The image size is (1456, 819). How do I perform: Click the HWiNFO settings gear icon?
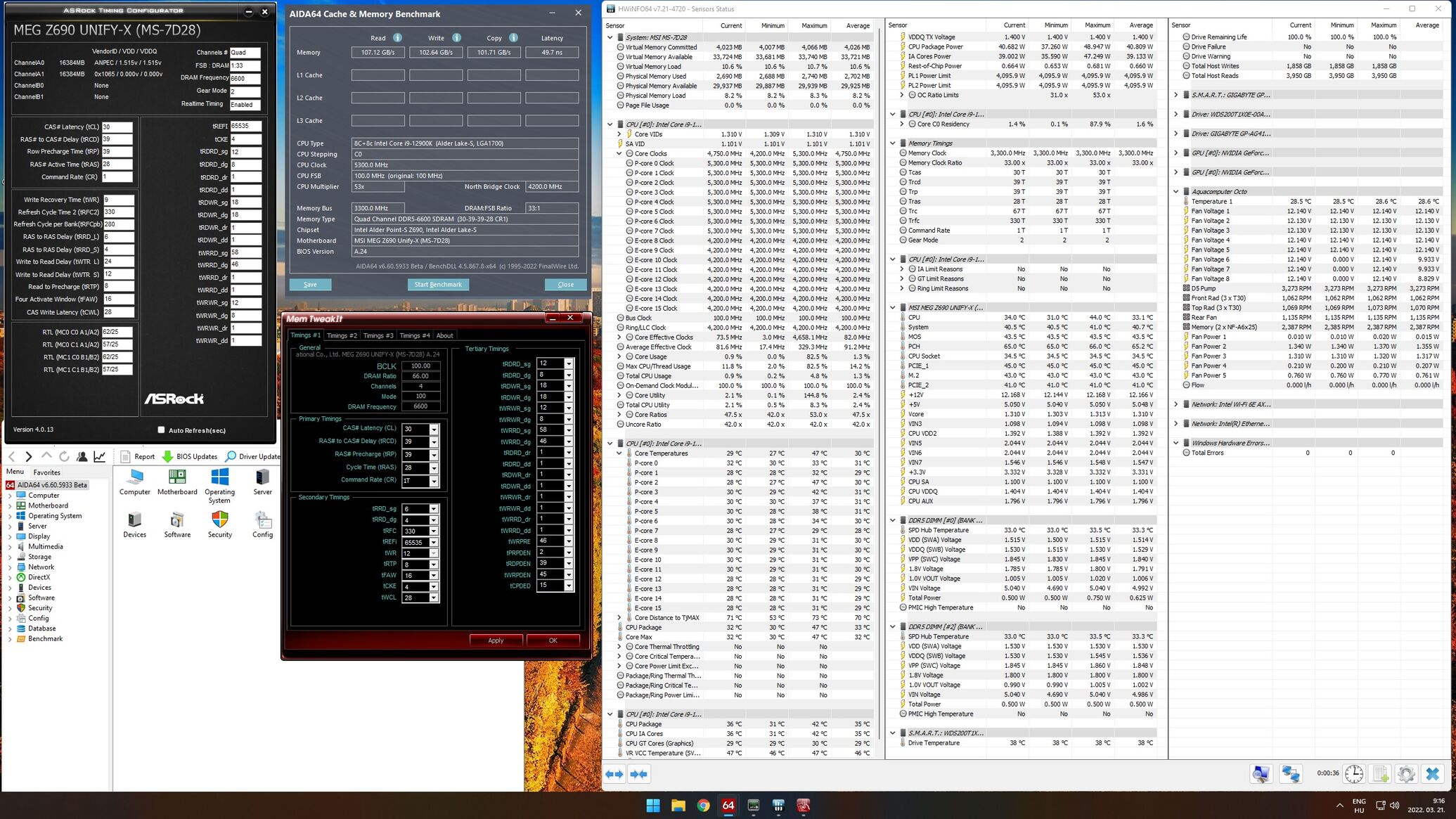click(x=1406, y=774)
